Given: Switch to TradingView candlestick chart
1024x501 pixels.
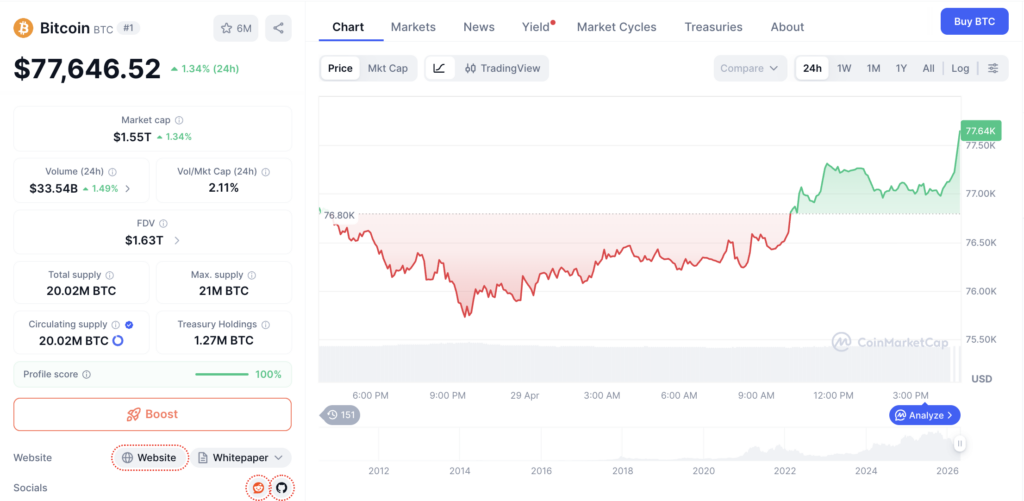Looking at the screenshot, I should point(502,68).
